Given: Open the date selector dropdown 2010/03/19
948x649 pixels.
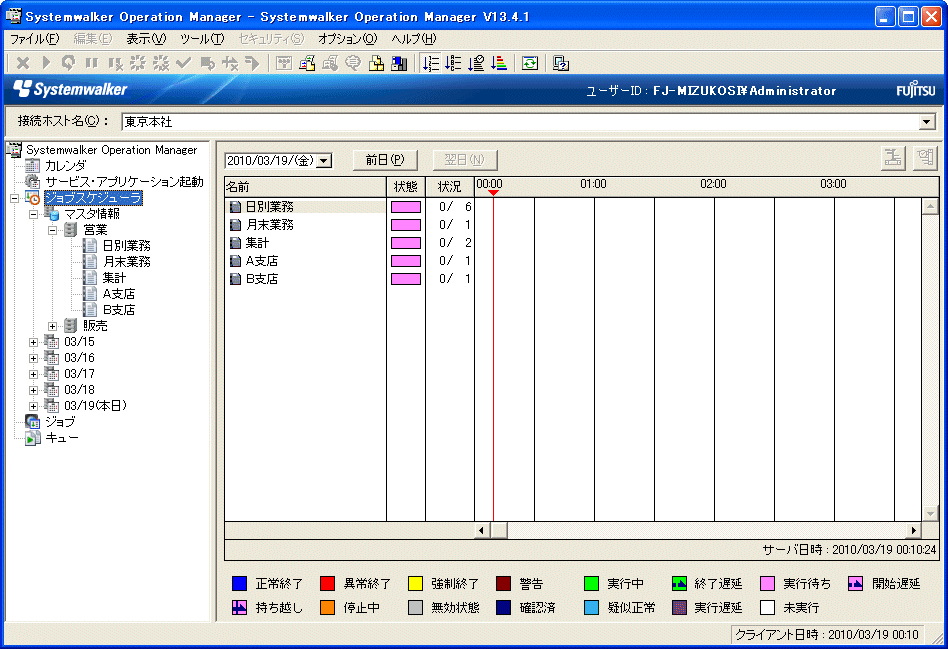Looking at the screenshot, I should (x=323, y=161).
